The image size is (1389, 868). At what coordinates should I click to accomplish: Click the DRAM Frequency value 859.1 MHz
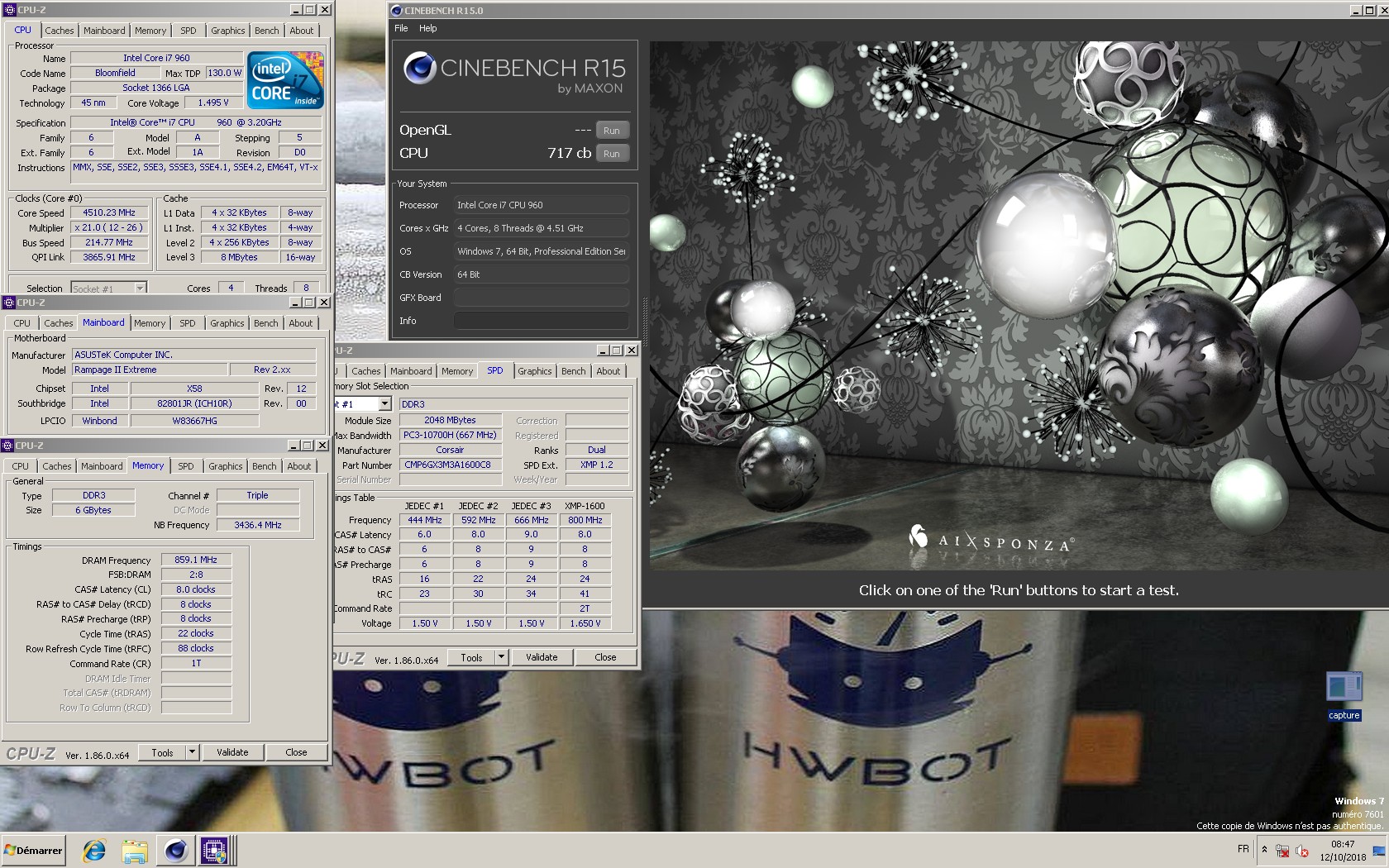[196, 560]
